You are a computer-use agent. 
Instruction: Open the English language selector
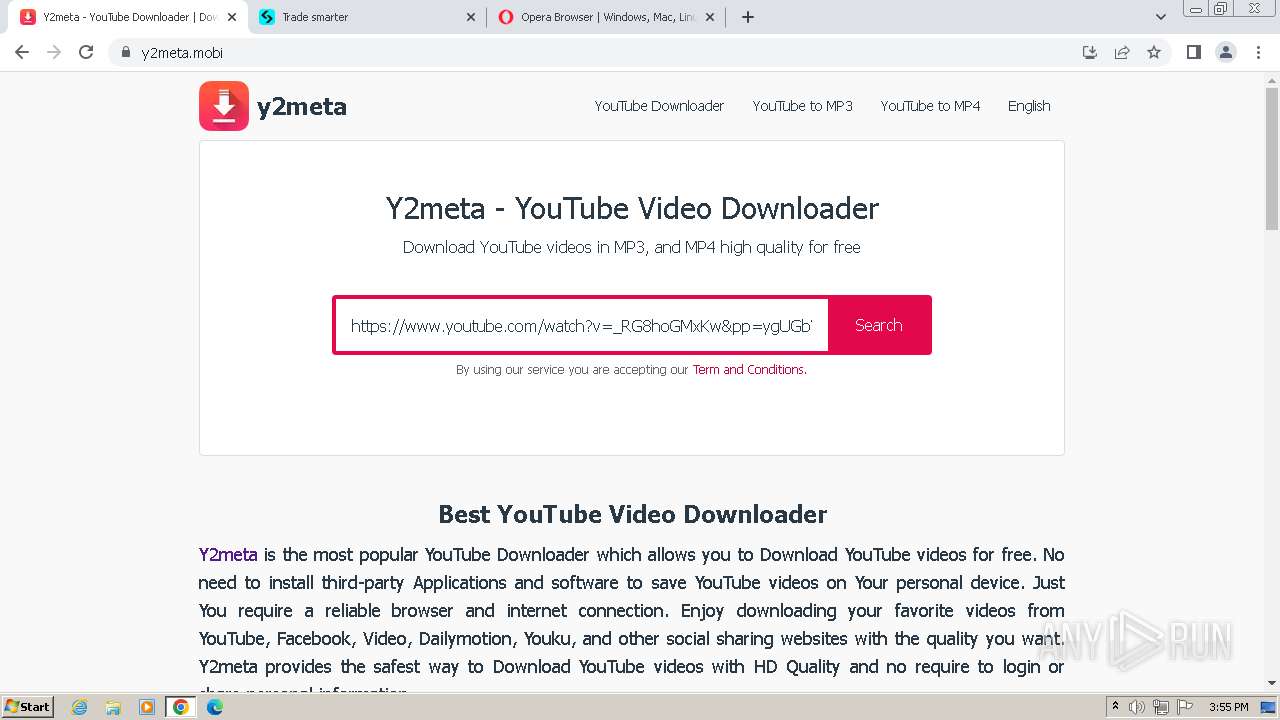click(1029, 106)
